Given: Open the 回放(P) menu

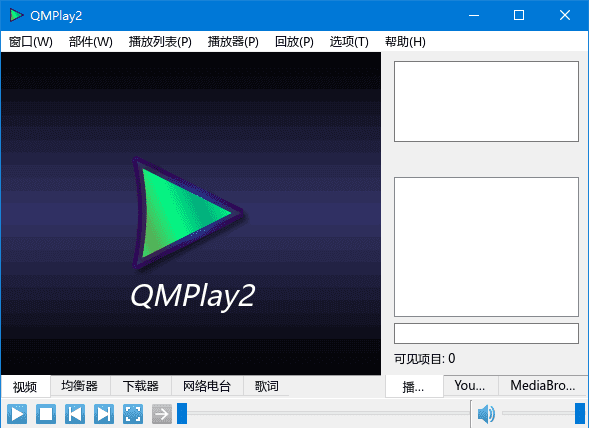Looking at the screenshot, I should click(294, 41).
